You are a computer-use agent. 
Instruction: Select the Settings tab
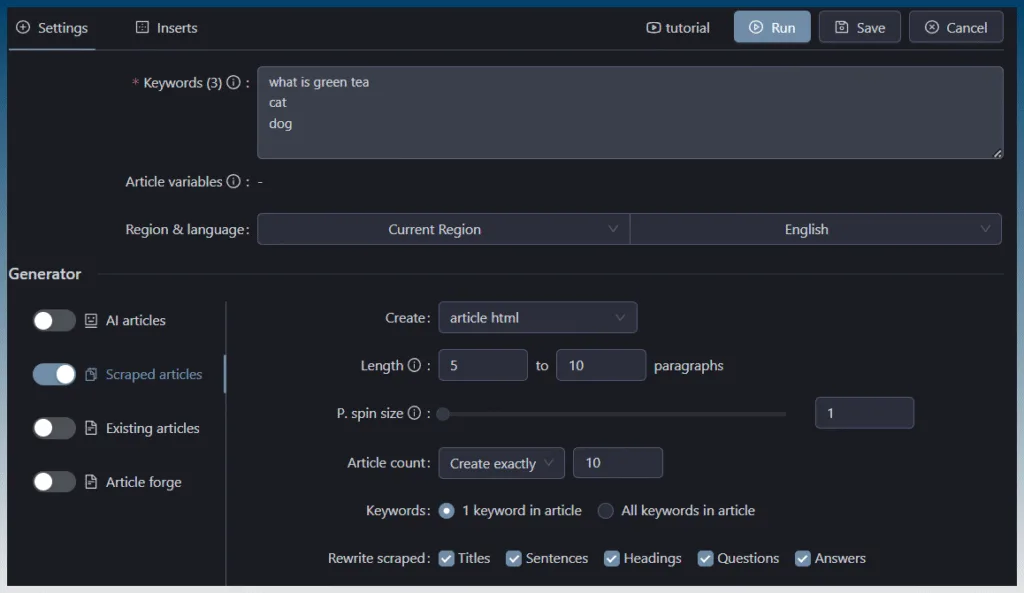(52, 27)
